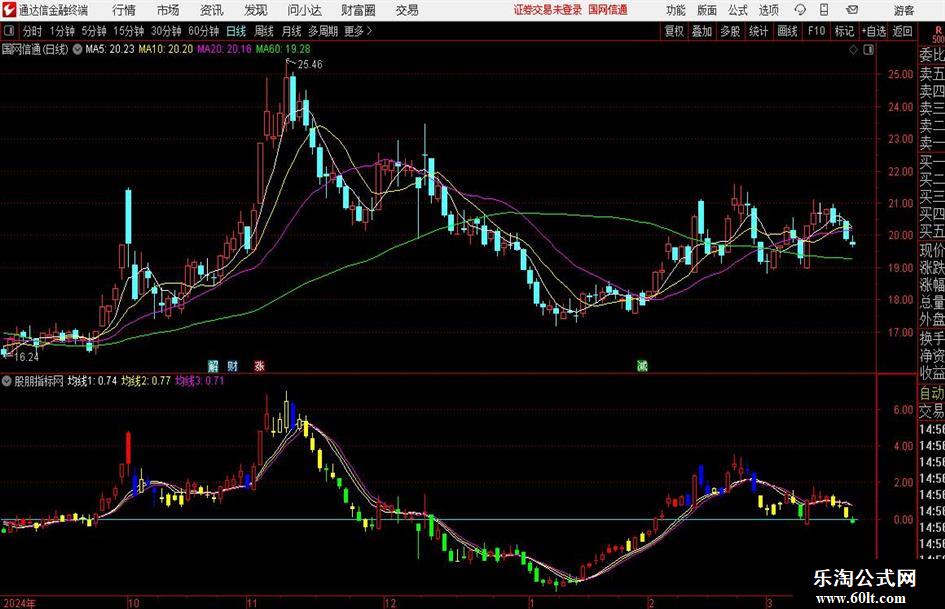Viewport: 945px width, 609px height.
Task: Open the 功能 menu
Action: pos(676,10)
